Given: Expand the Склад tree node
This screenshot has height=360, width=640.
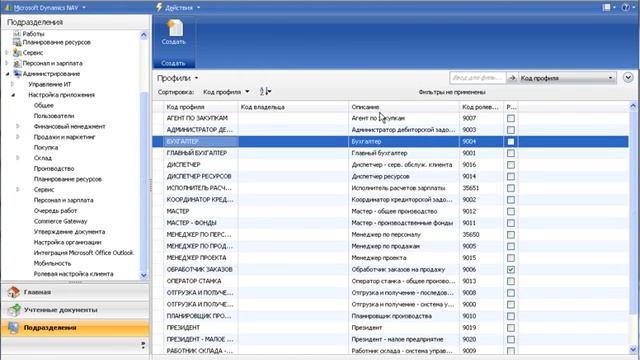Looking at the screenshot, I should tap(18, 158).
